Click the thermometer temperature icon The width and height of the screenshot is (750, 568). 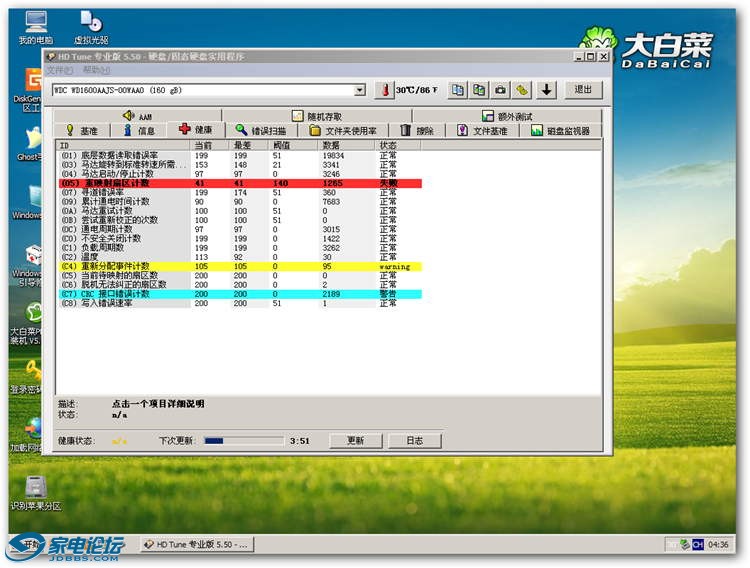(x=385, y=89)
